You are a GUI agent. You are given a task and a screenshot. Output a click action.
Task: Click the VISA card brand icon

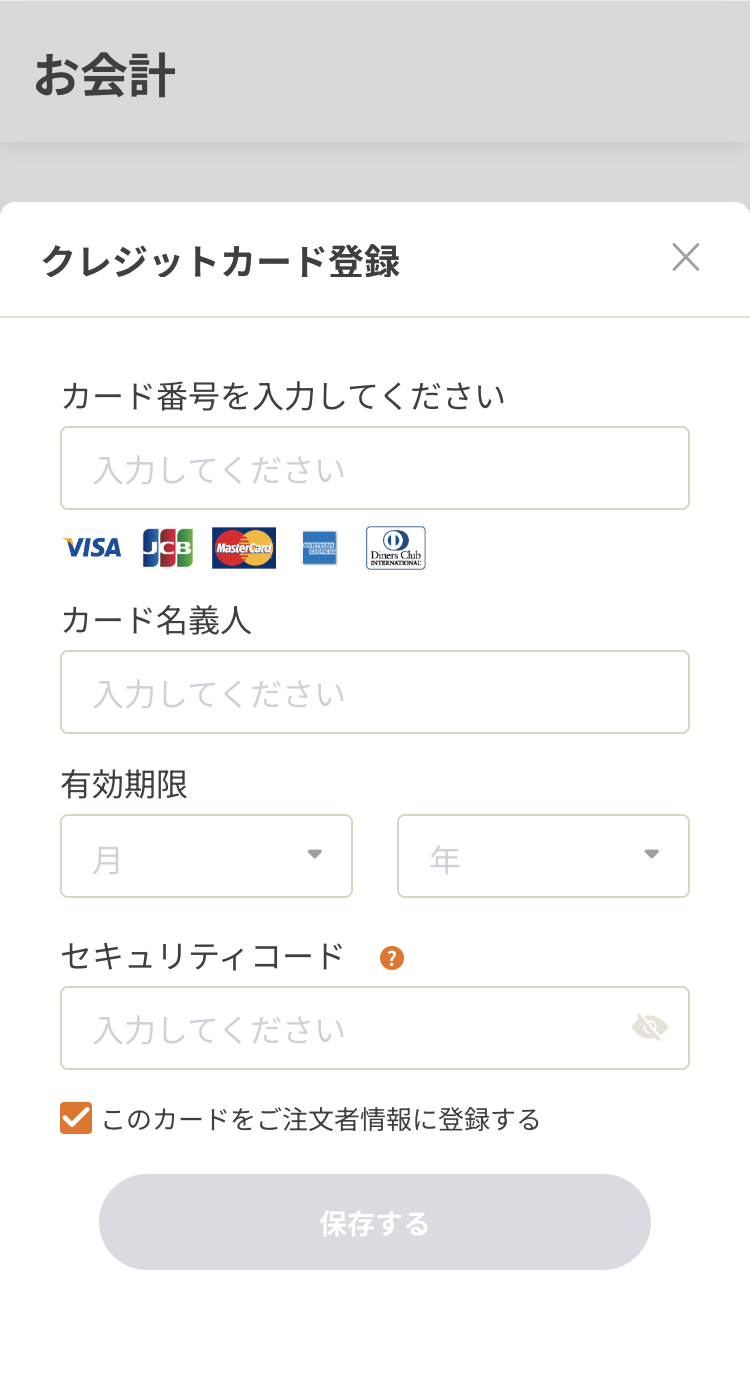click(92, 548)
